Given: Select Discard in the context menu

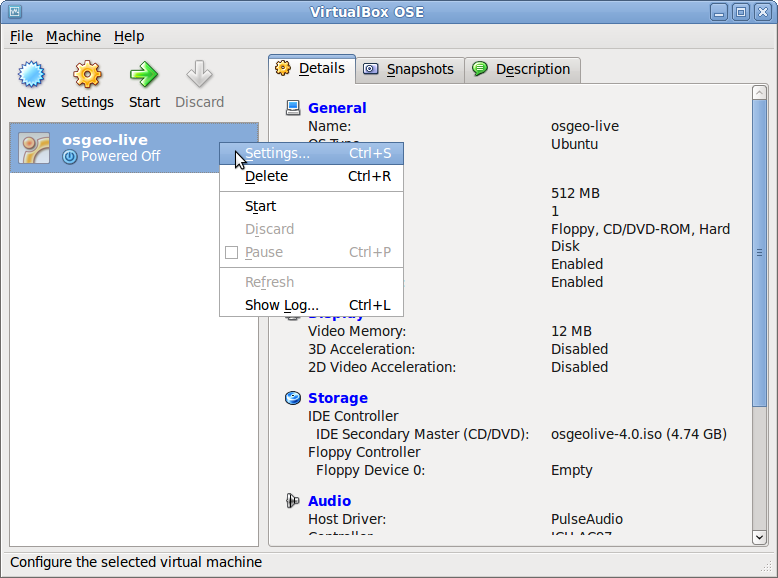Looking at the screenshot, I should 312,229.
